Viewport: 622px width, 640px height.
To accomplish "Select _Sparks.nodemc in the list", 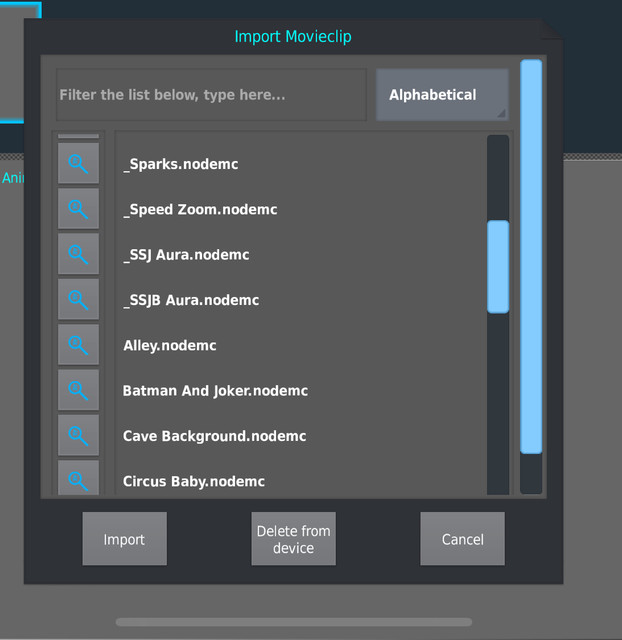I will 301,164.
